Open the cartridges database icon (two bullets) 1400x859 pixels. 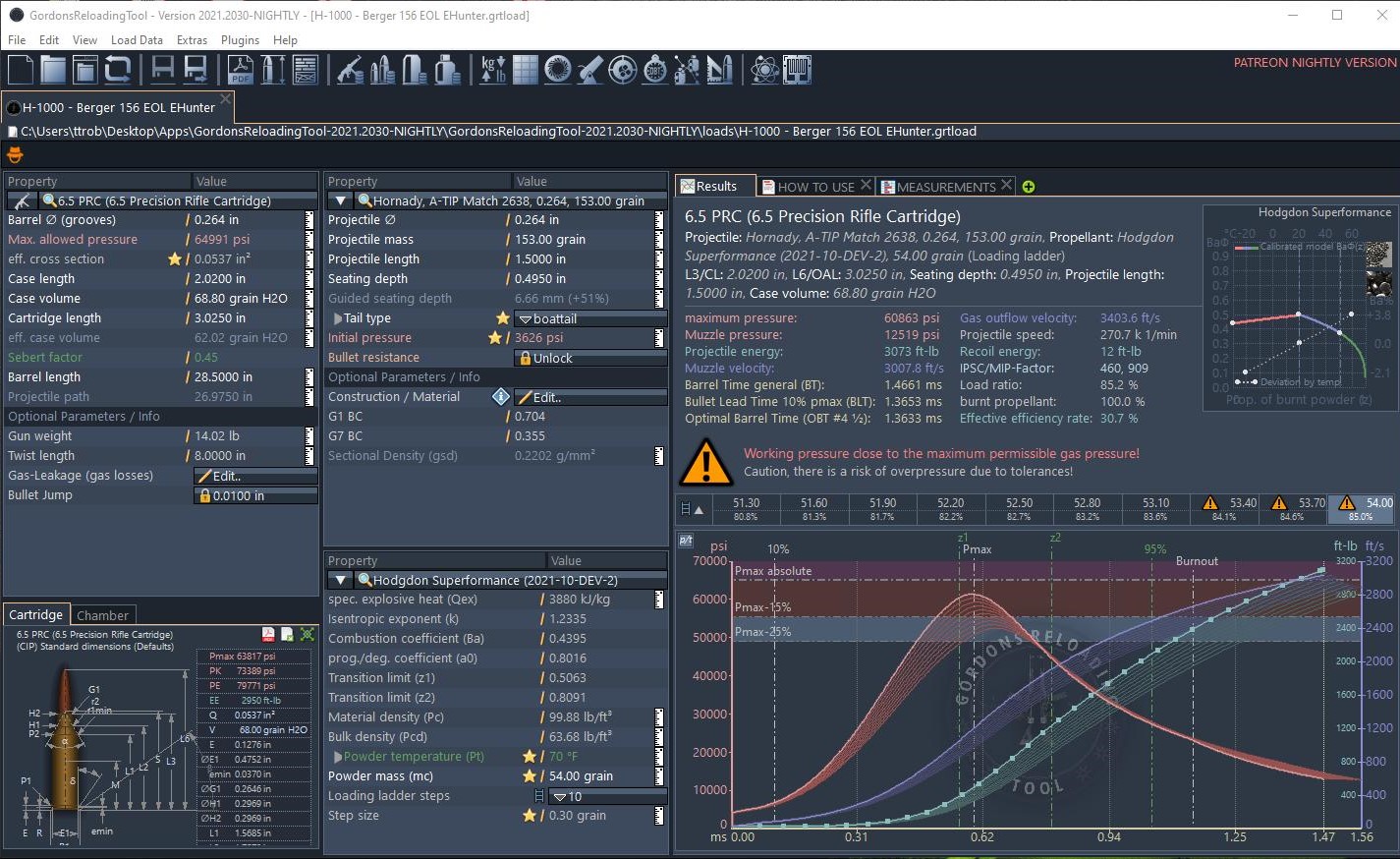(382, 70)
